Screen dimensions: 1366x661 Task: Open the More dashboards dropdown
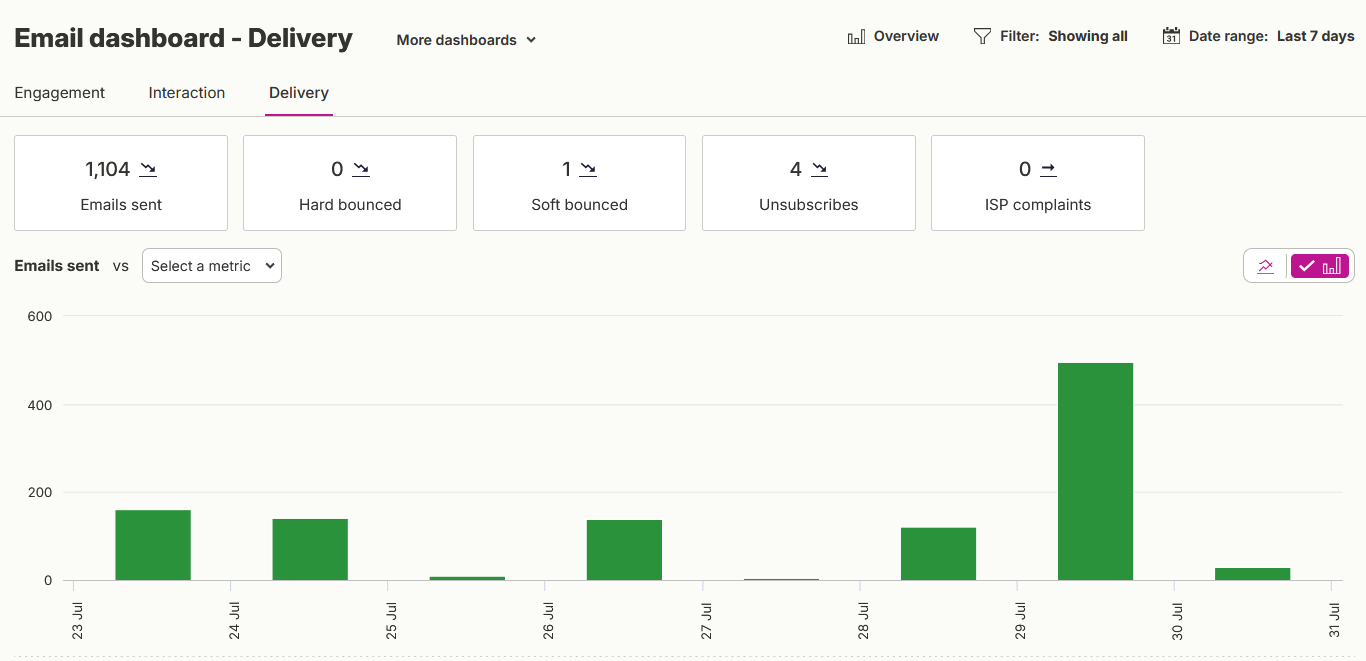coord(466,40)
